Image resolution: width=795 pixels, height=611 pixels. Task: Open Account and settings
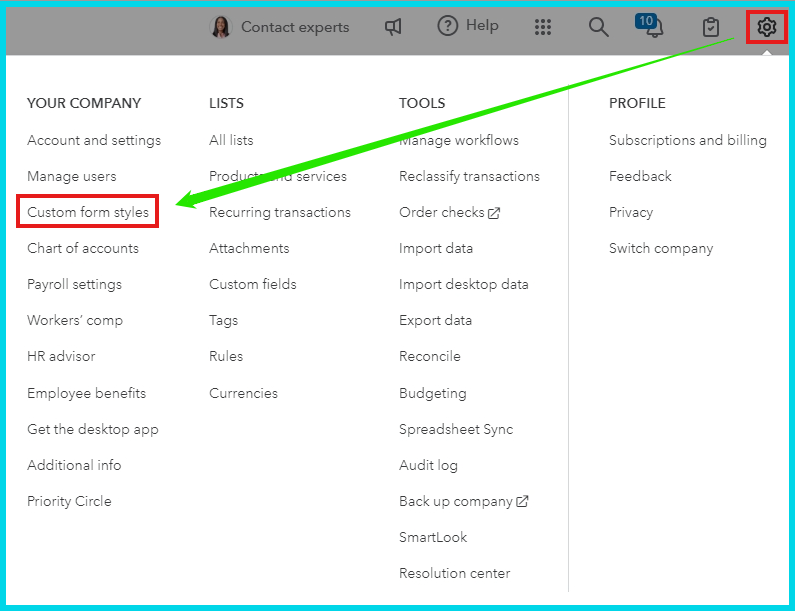[x=94, y=140]
